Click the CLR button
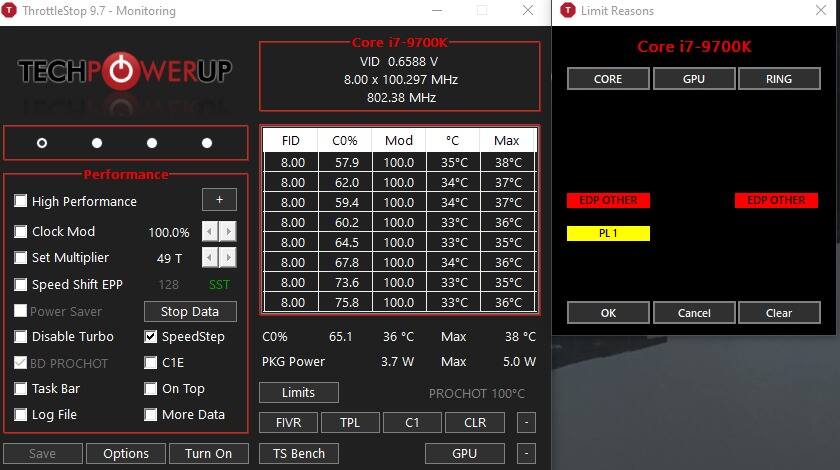Screen dimensions: 840x470 [475, 422]
